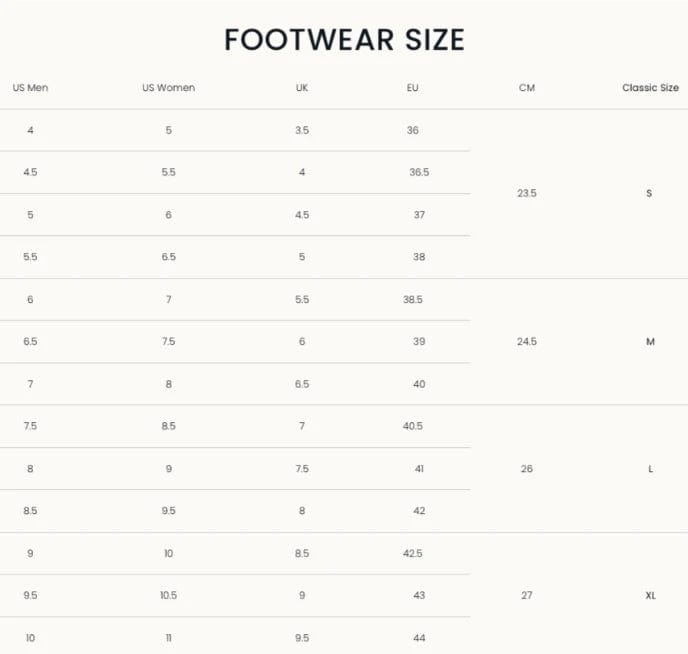Click the UK column header

pyautogui.click(x=302, y=88)
